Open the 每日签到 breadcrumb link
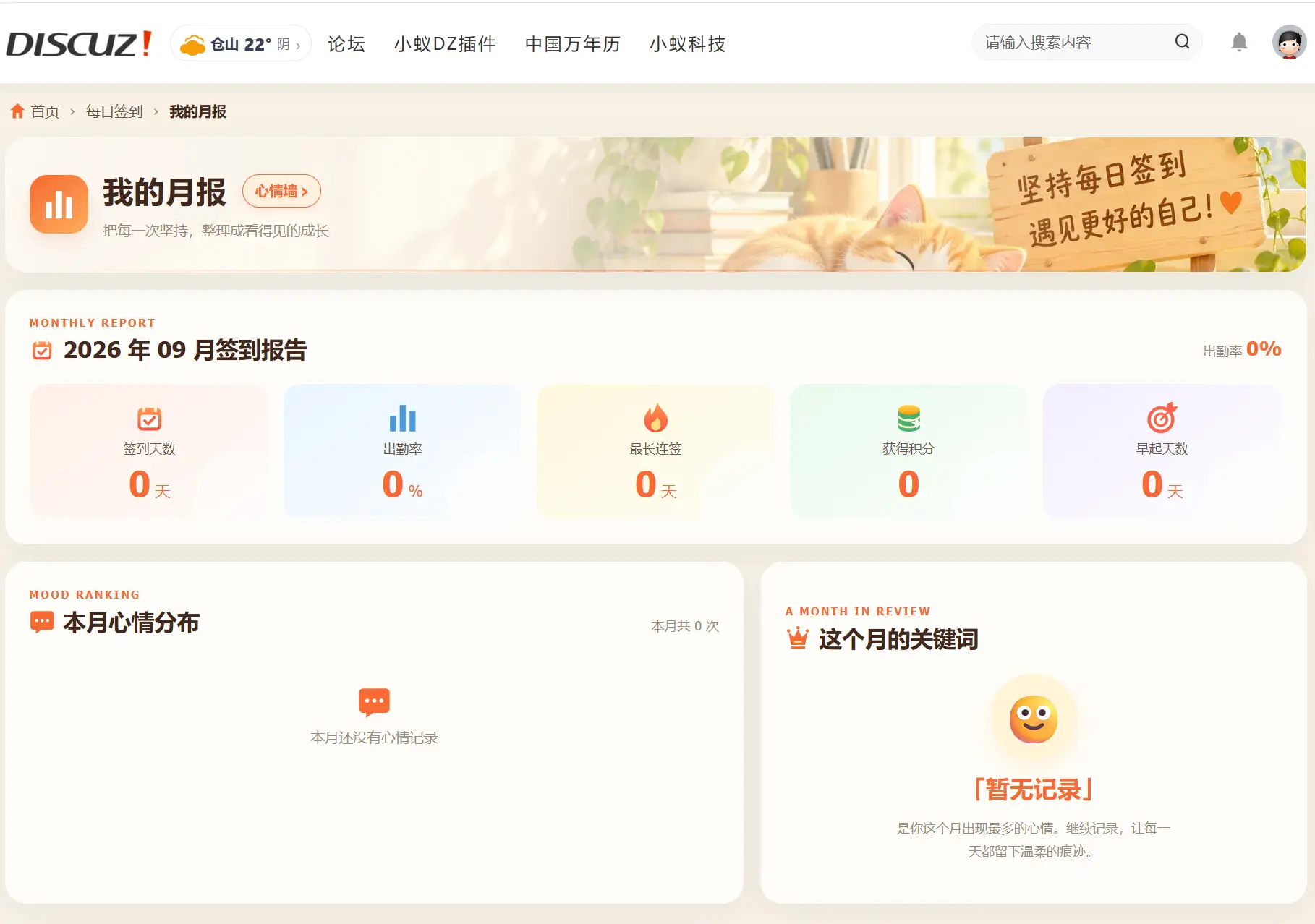 114,111
